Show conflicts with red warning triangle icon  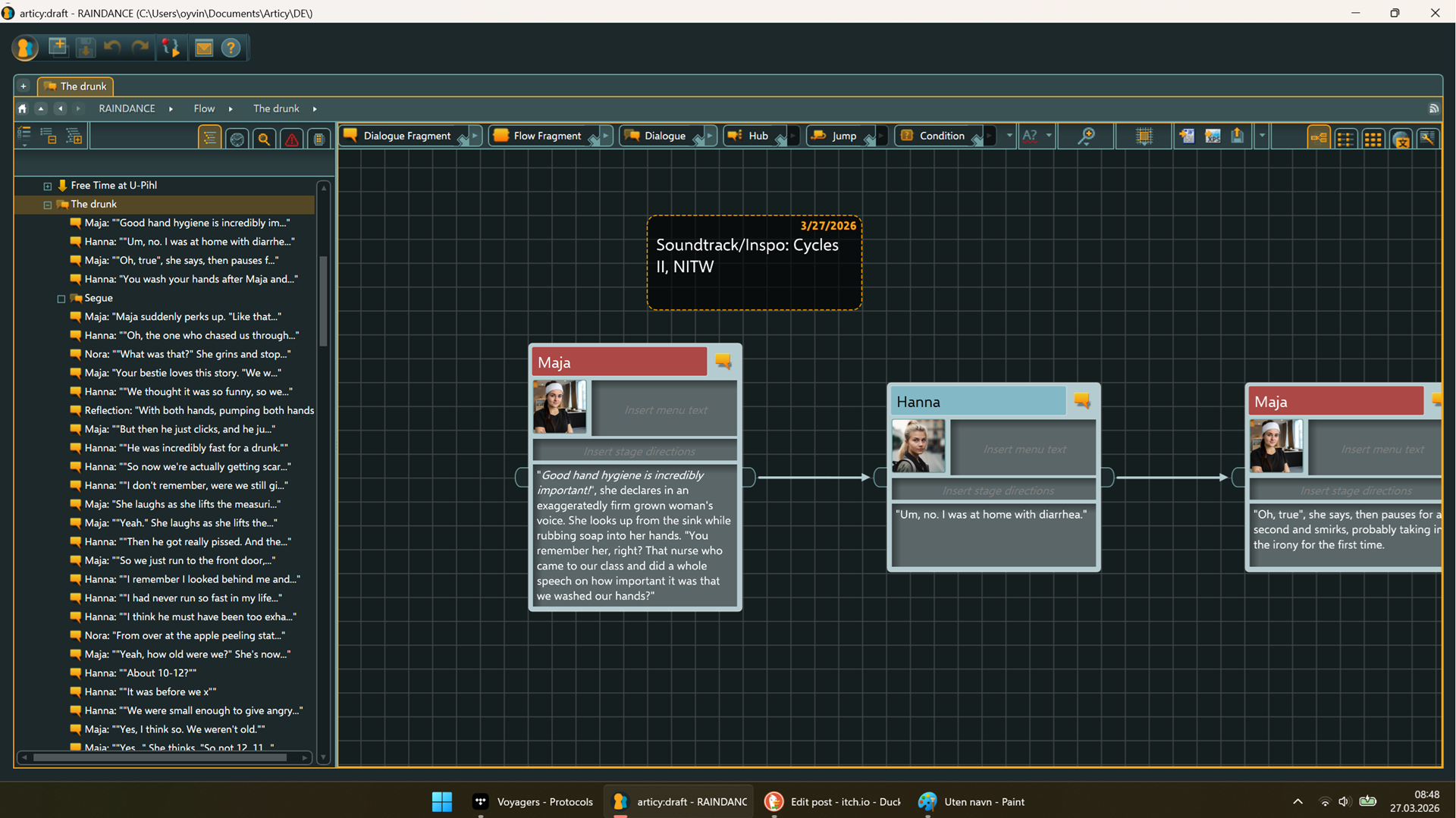(x=291, y=139)
